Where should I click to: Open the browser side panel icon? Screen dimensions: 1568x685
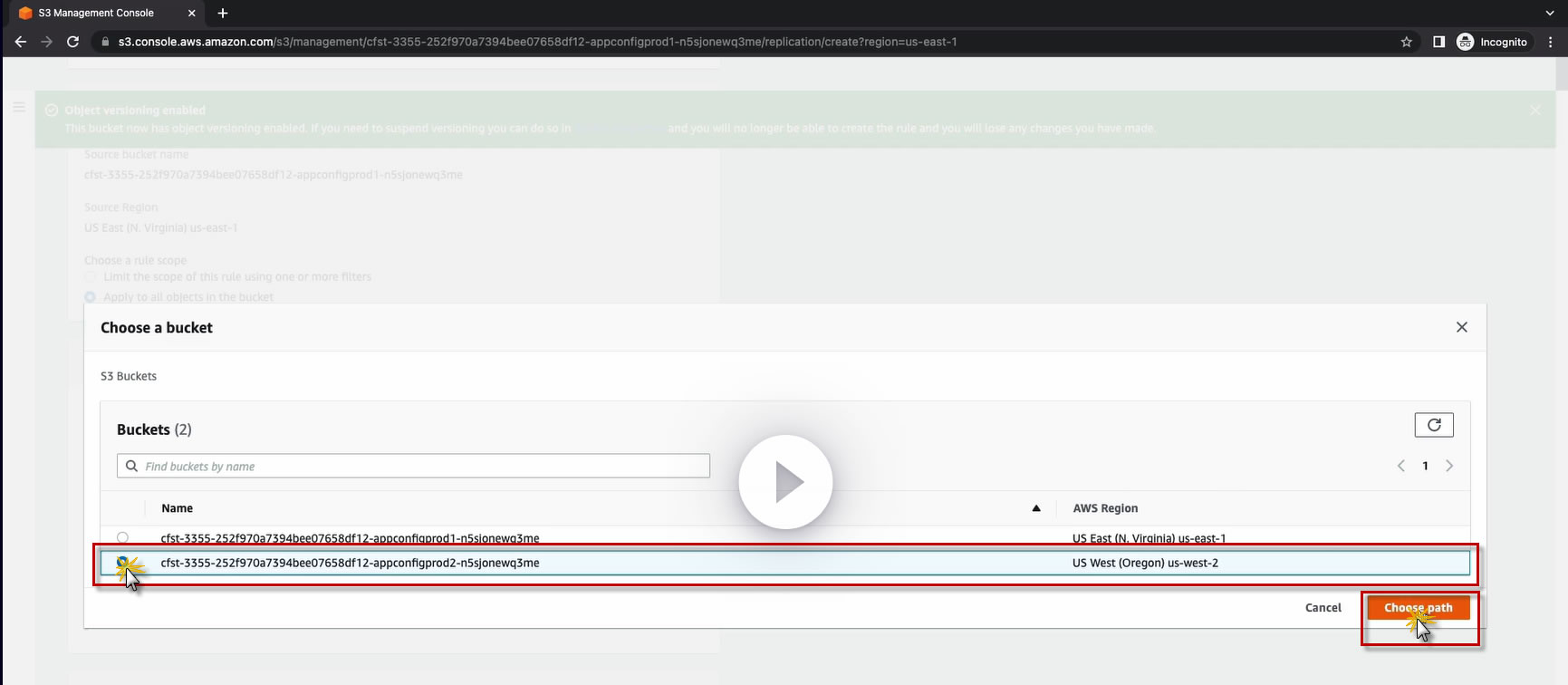(x=1438, y=42)
